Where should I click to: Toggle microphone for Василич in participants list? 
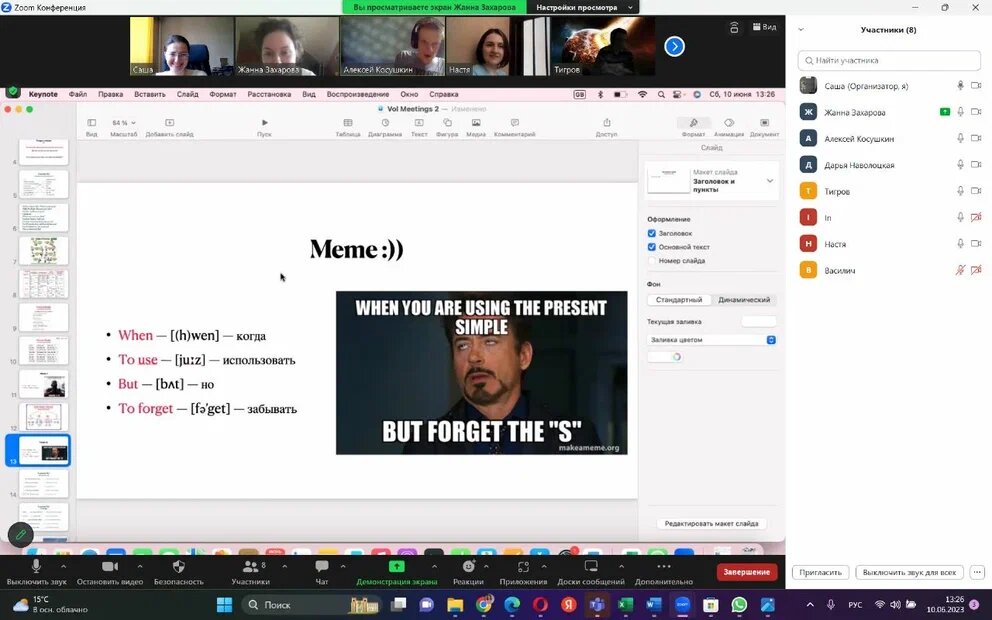tap(960, 270)
